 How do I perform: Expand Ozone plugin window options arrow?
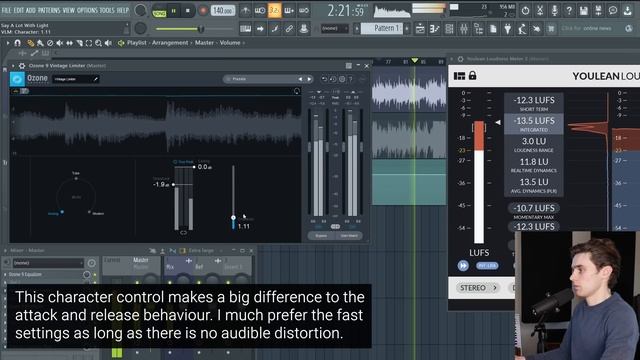[13, 66]
